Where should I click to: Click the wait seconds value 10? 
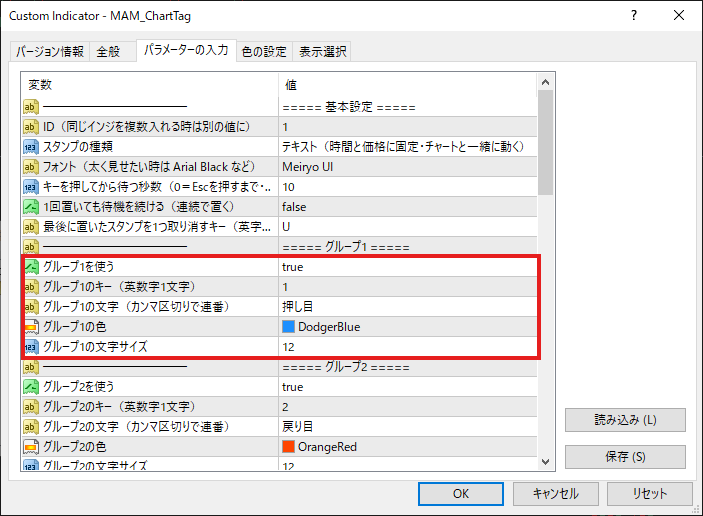click(408, 187)
